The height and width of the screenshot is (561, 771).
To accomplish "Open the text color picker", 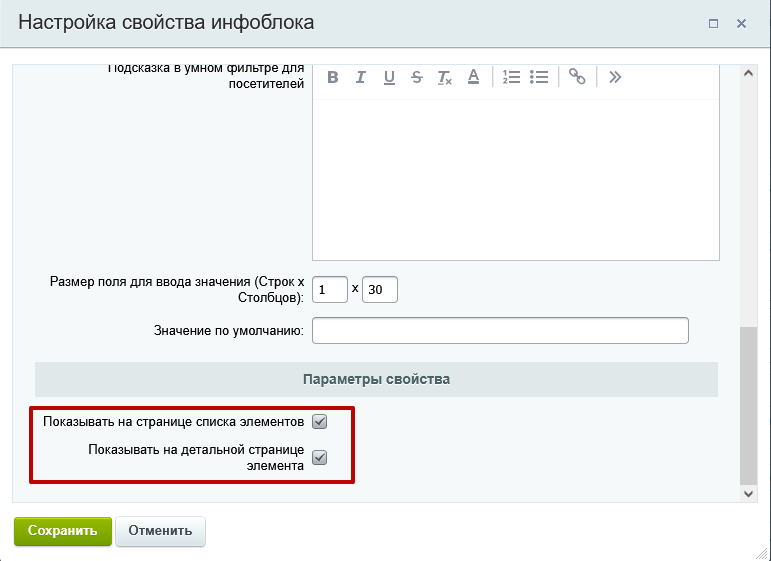I will 473,77.
